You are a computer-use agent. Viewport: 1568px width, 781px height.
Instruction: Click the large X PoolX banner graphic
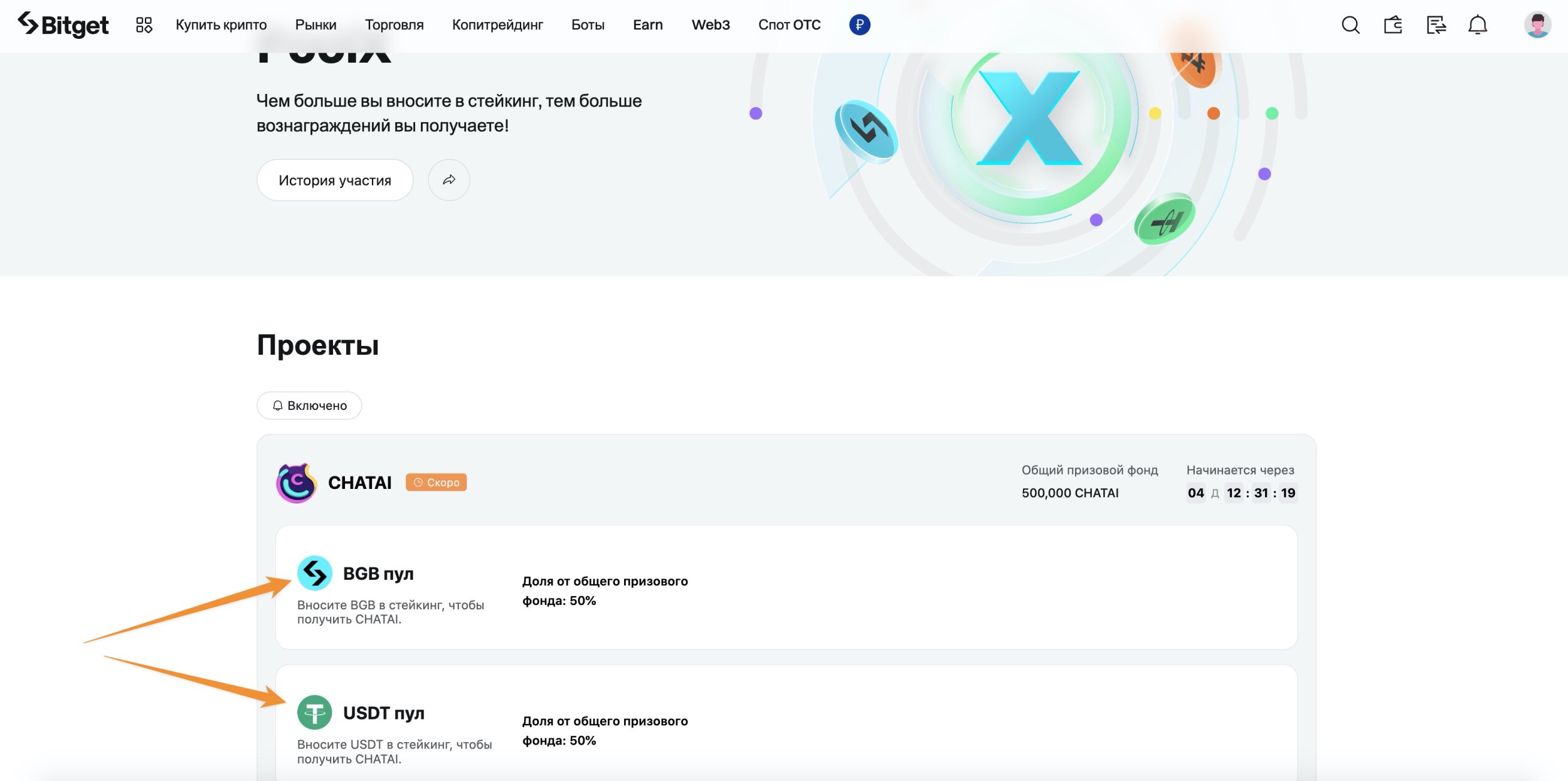click(x=1029, y=117)
